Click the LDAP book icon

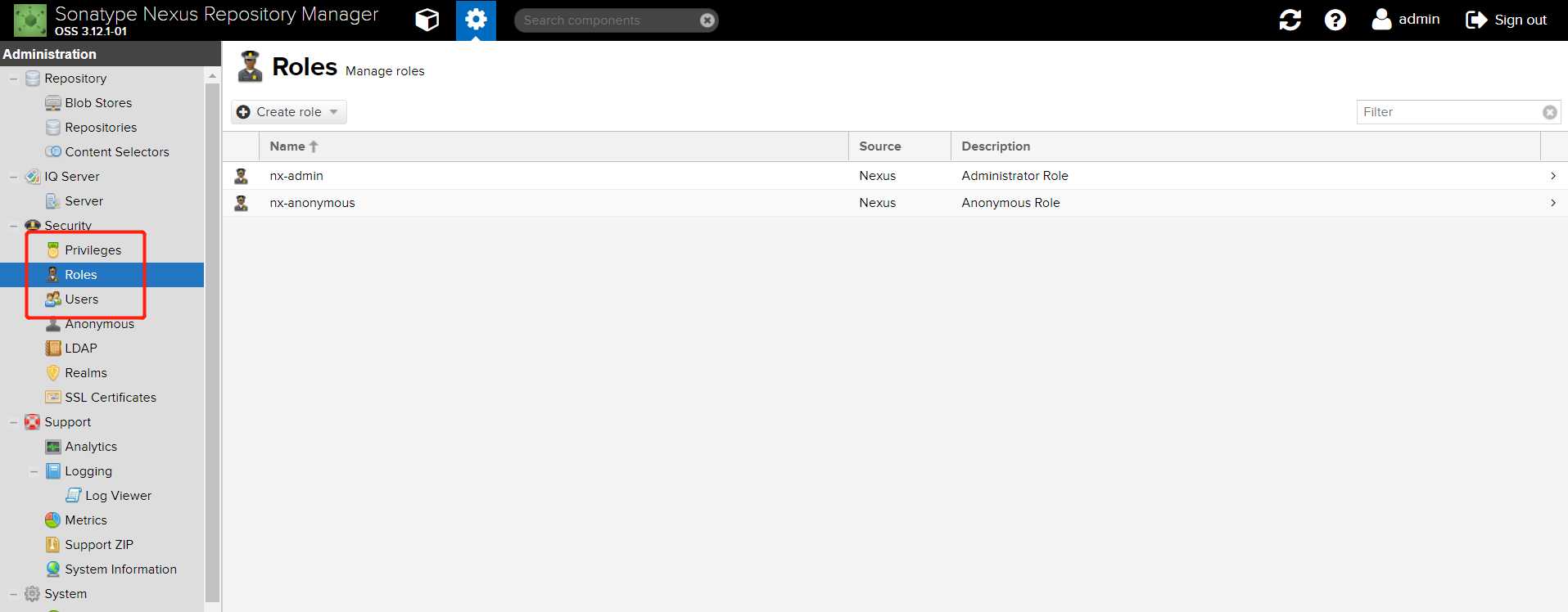pos(53,349)
